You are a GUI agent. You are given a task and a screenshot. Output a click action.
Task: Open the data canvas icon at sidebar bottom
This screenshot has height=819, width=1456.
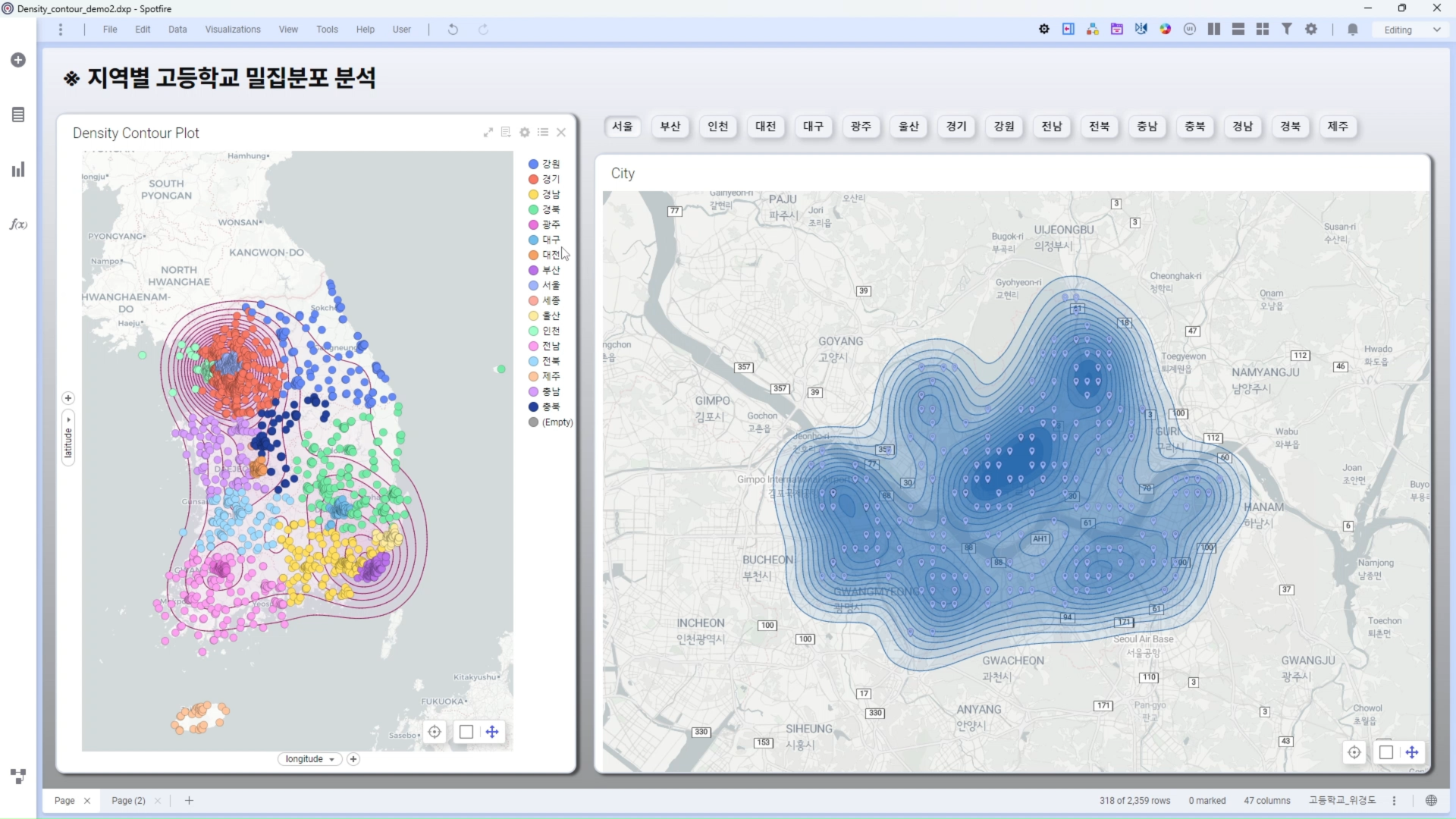pyautogui.click(x=18, y=776)
